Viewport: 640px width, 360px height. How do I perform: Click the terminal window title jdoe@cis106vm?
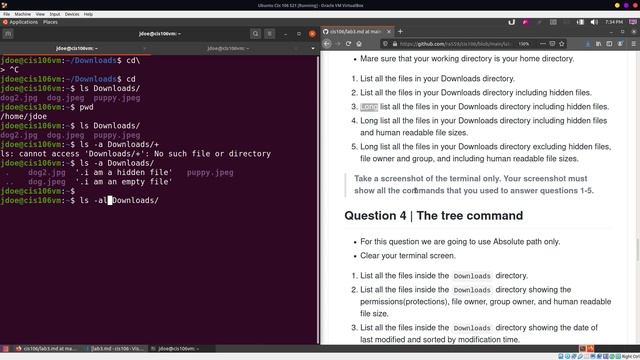[x=160, y=34]
